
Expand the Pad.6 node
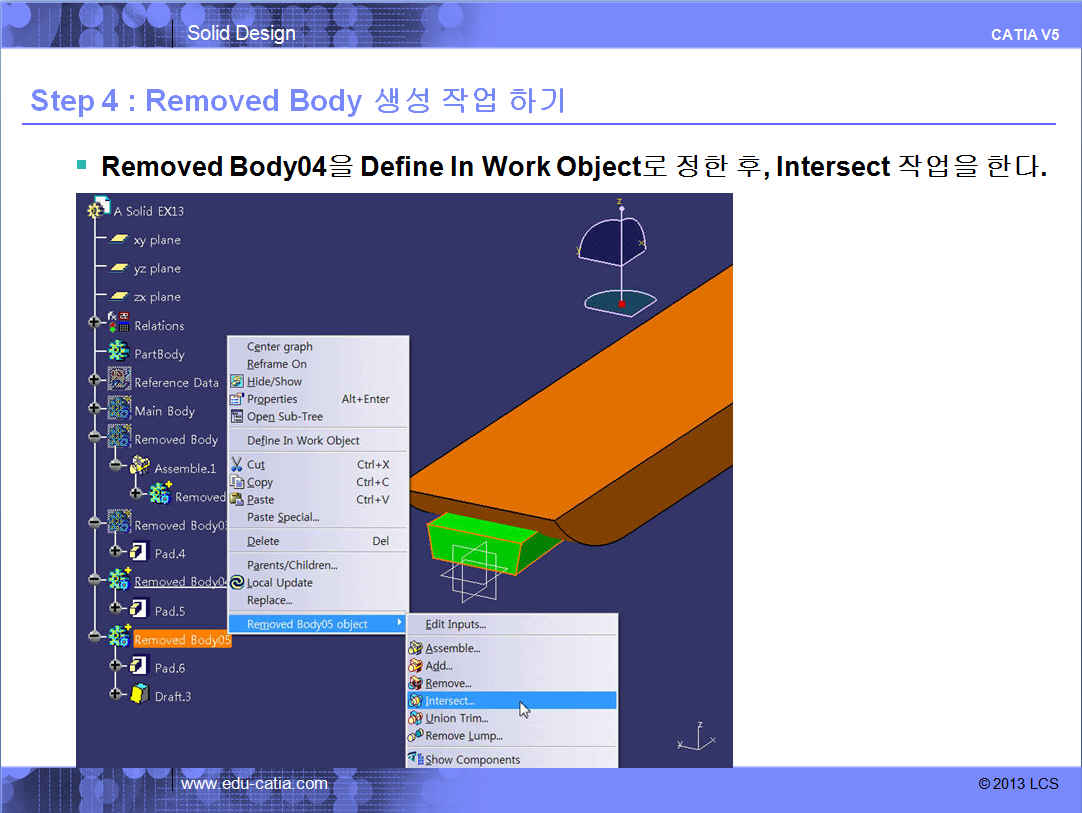tap(115, 665)
